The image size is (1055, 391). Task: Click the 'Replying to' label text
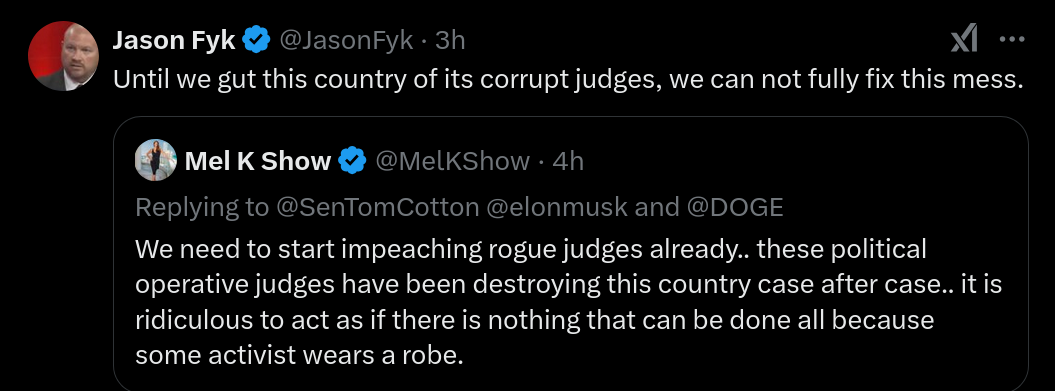[202, 208]
